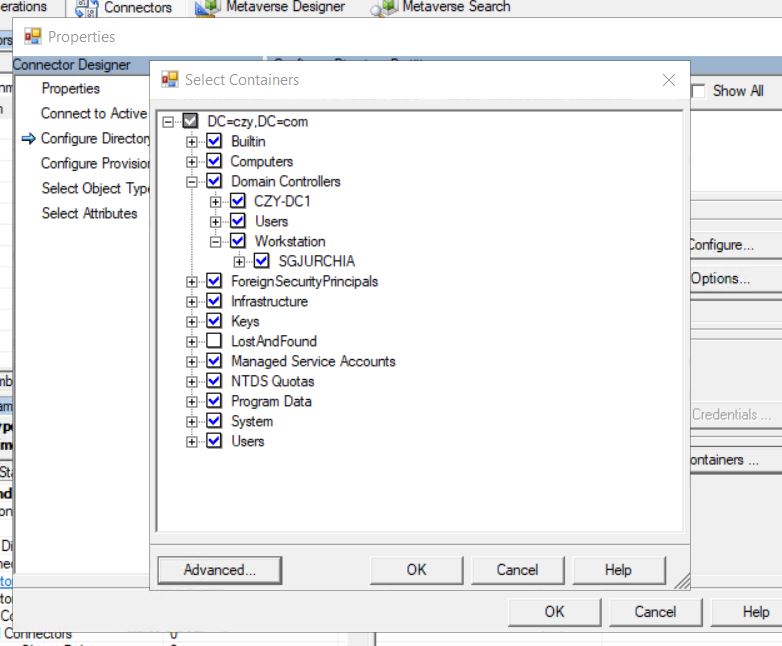Expand the System node
Viewport: 782px width, 646px height.
click(192, 422)
